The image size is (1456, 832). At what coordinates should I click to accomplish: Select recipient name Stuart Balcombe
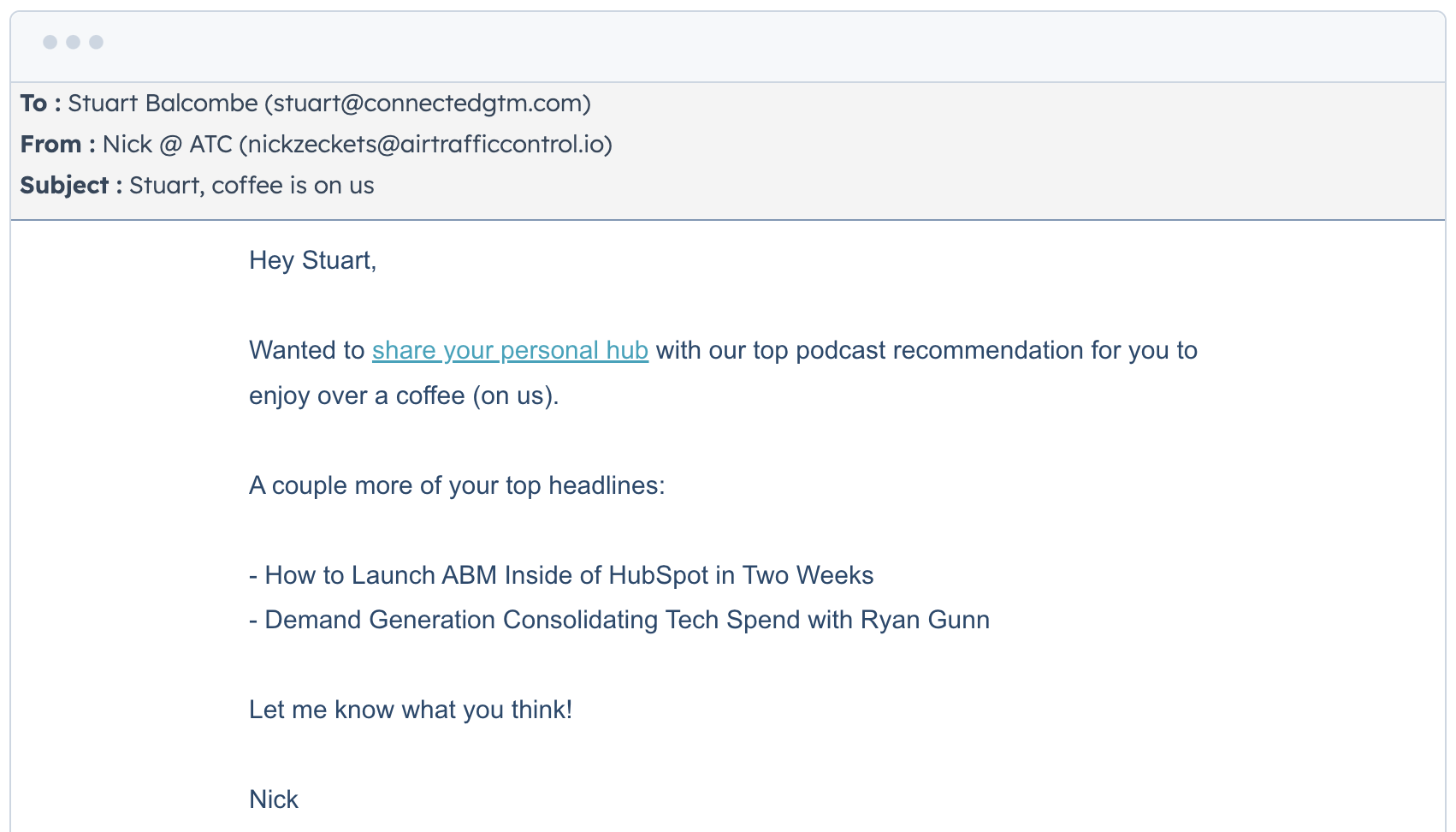pyautogui.click(x=163, y=104)
